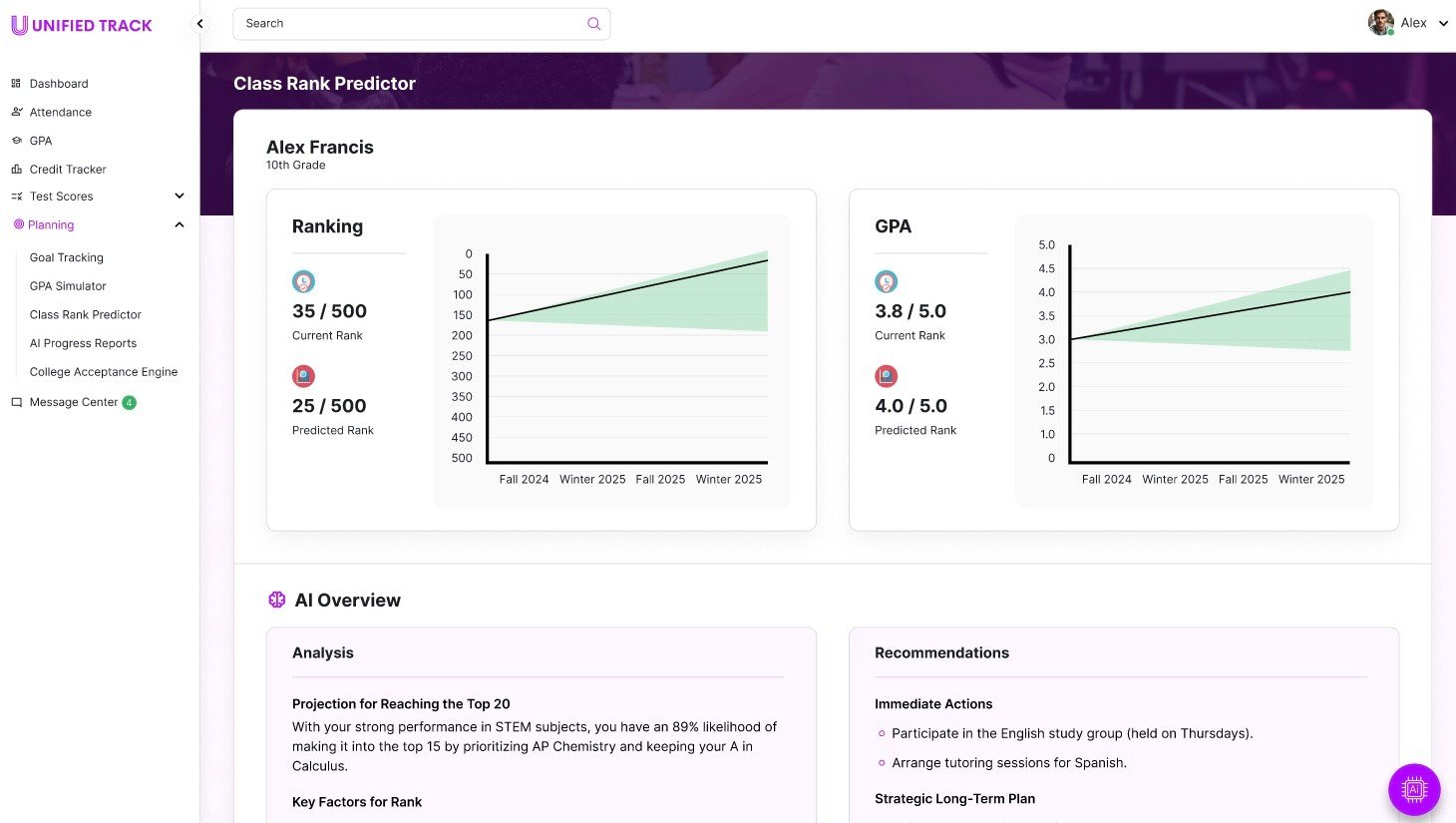Viewport: 1456px width, 823px height.
Task: Open Goal Tracking under Planning
Action: (67, 257)
